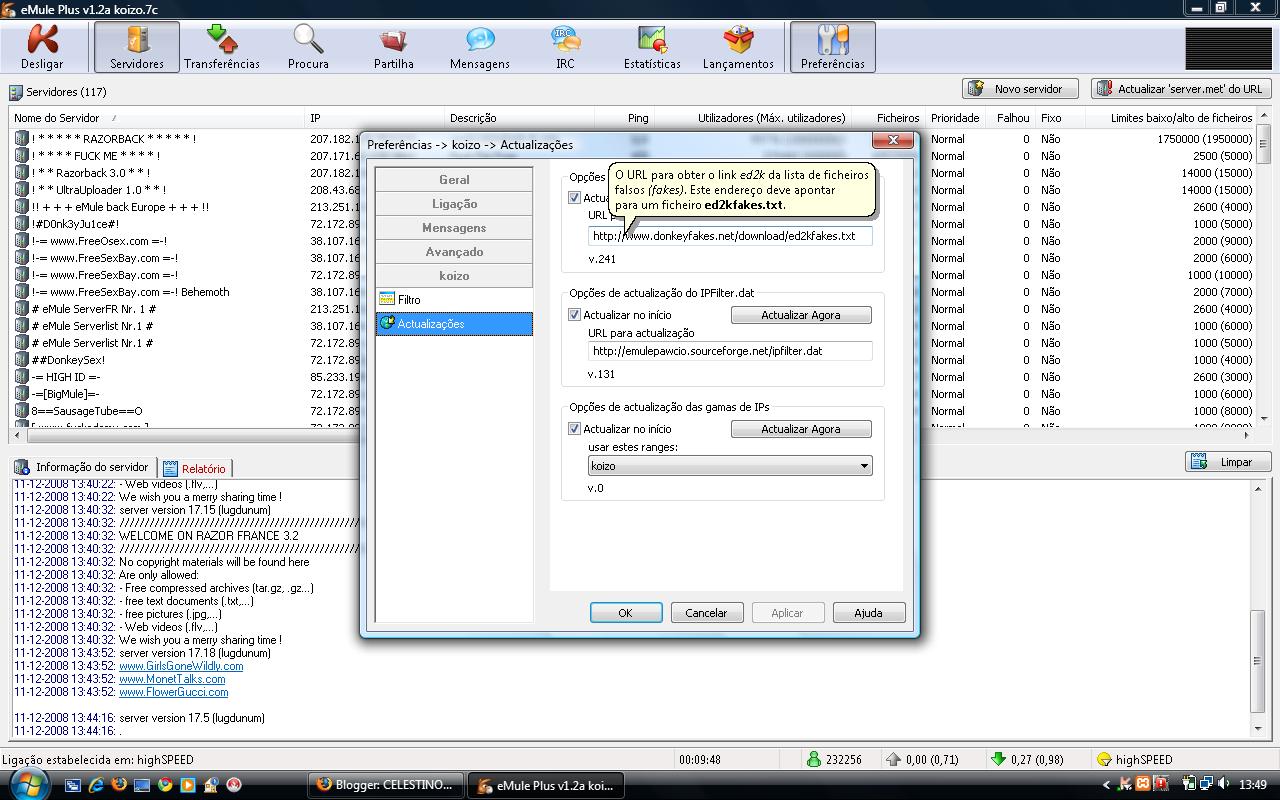Switch to the Relatório tab
The height and width of the screenshot is (800, 1280).
click(x=195, y=468)
